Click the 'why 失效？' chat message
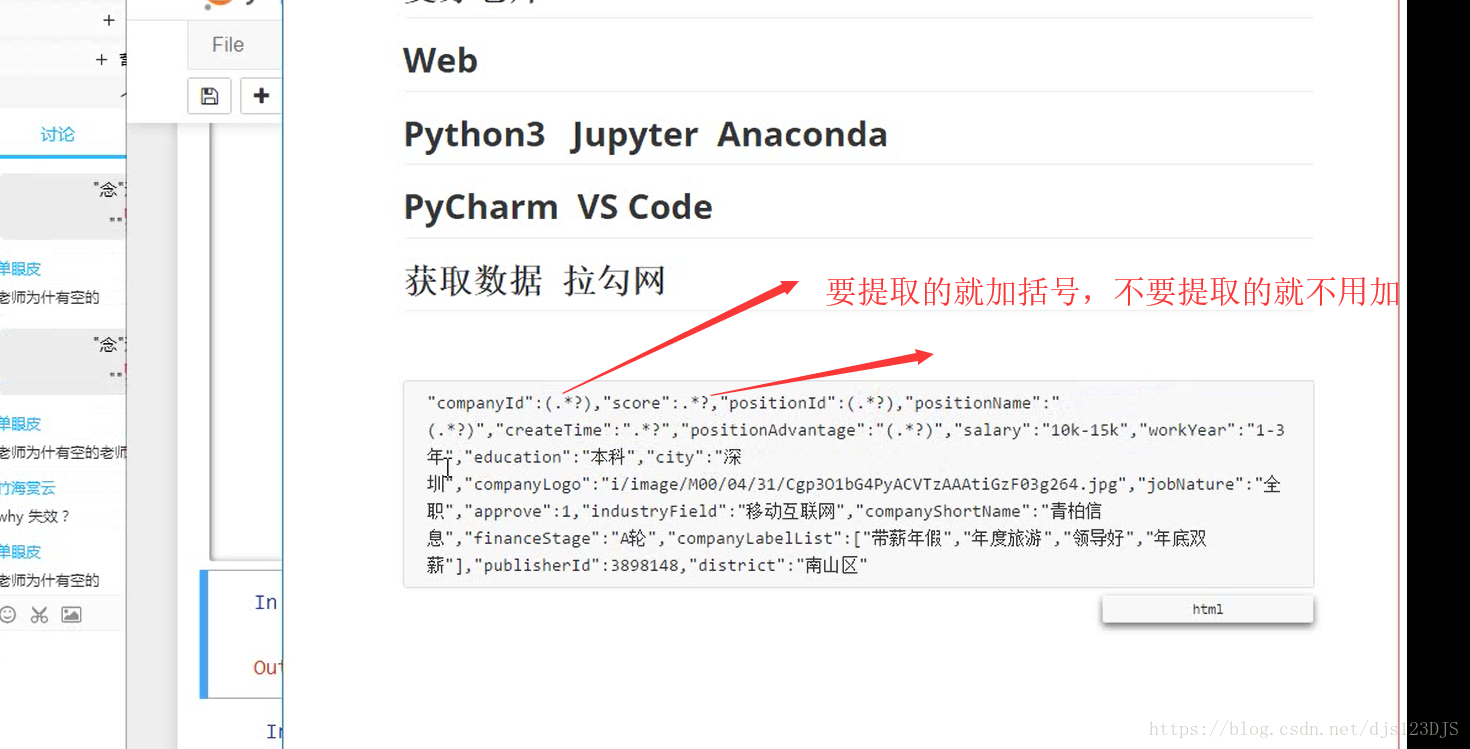Screen dimensions: 1470x749 click(x=36, y=517)
